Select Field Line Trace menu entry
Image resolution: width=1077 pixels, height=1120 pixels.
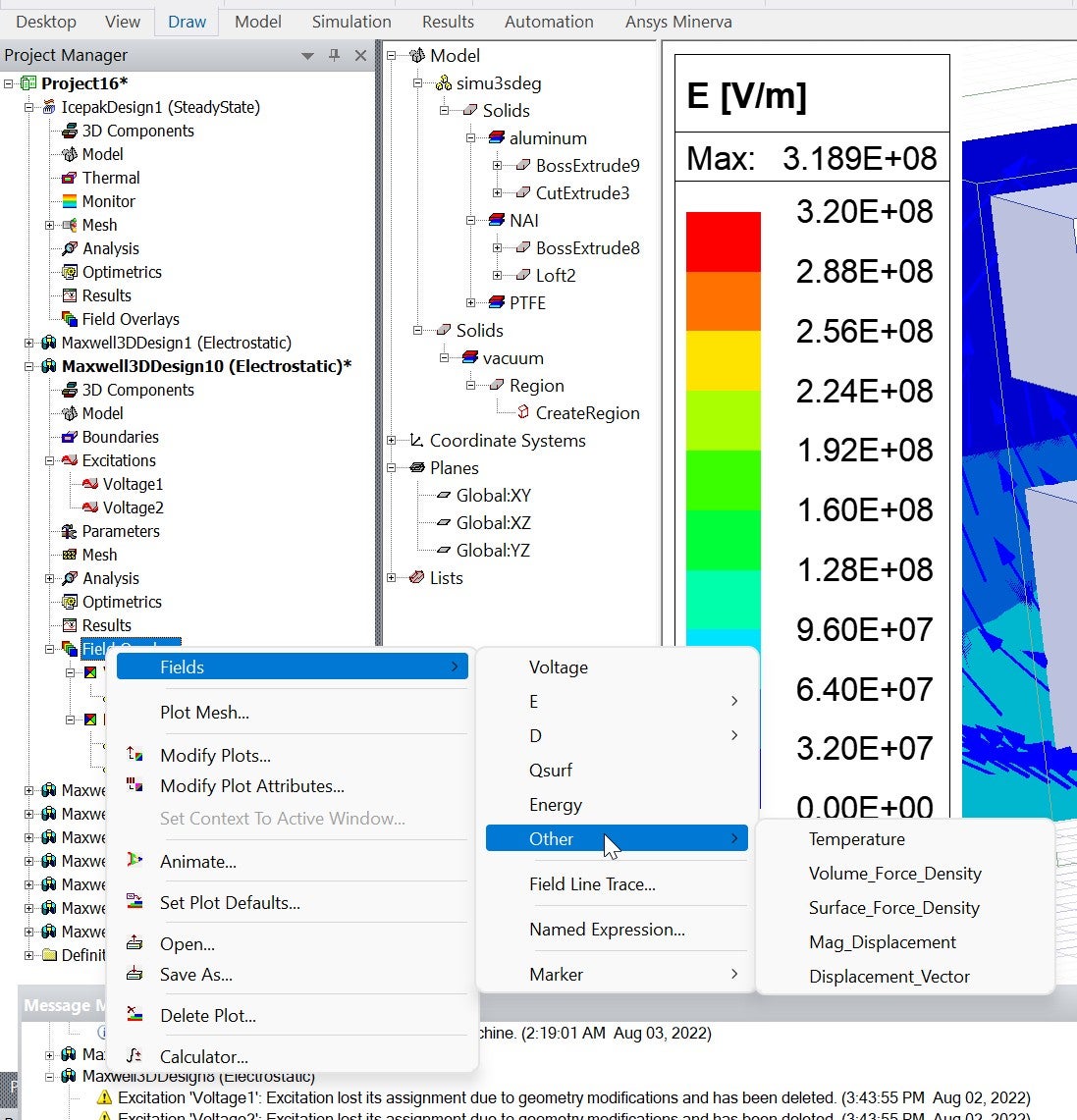pos(592,884)
